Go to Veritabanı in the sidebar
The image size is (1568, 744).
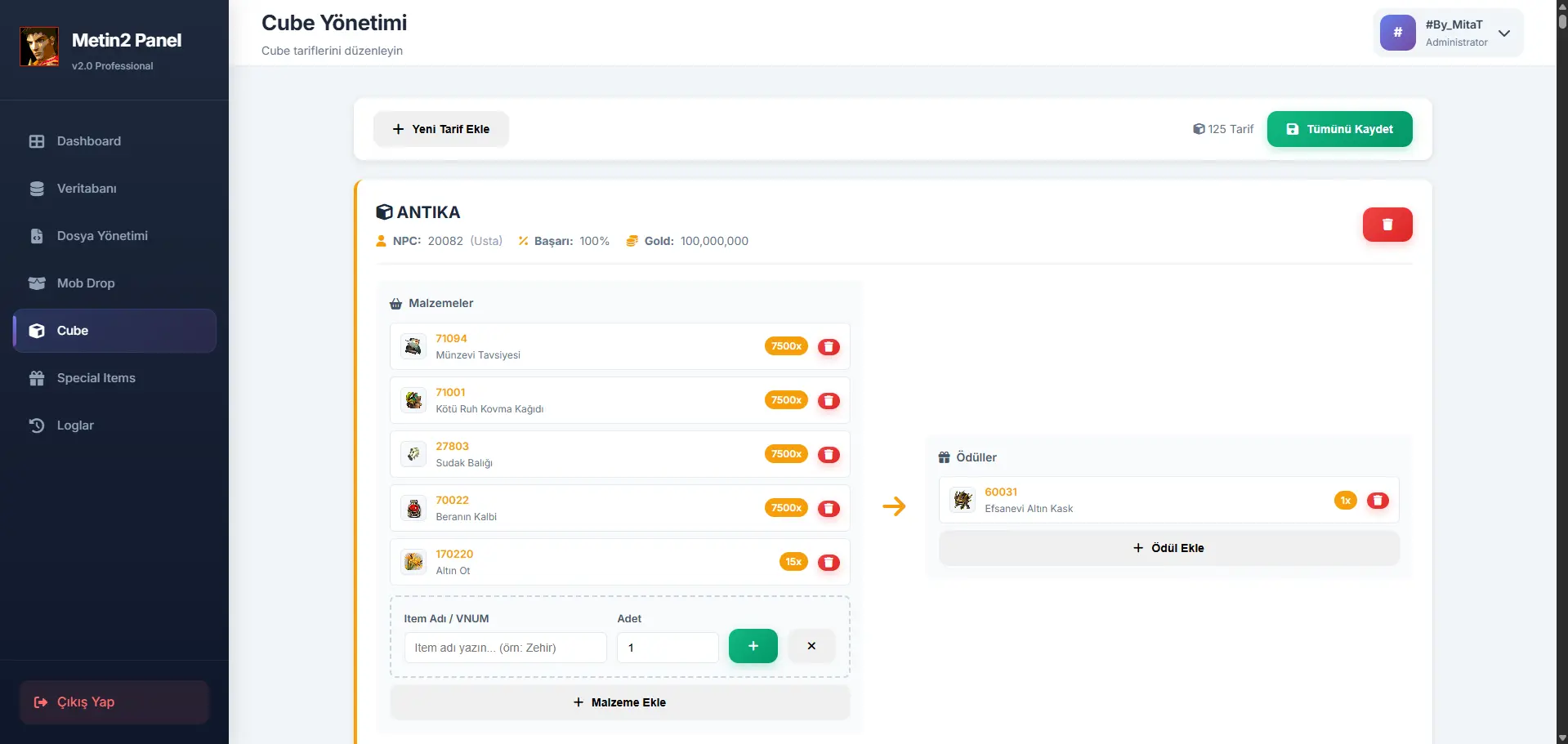click(87, 189)
